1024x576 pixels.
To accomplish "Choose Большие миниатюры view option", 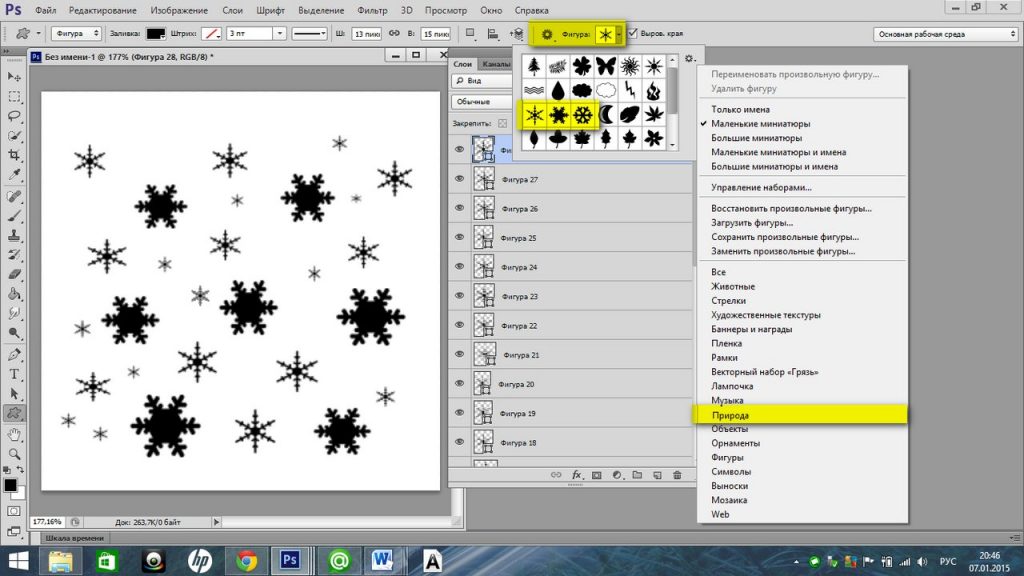I will pos(756,138).
